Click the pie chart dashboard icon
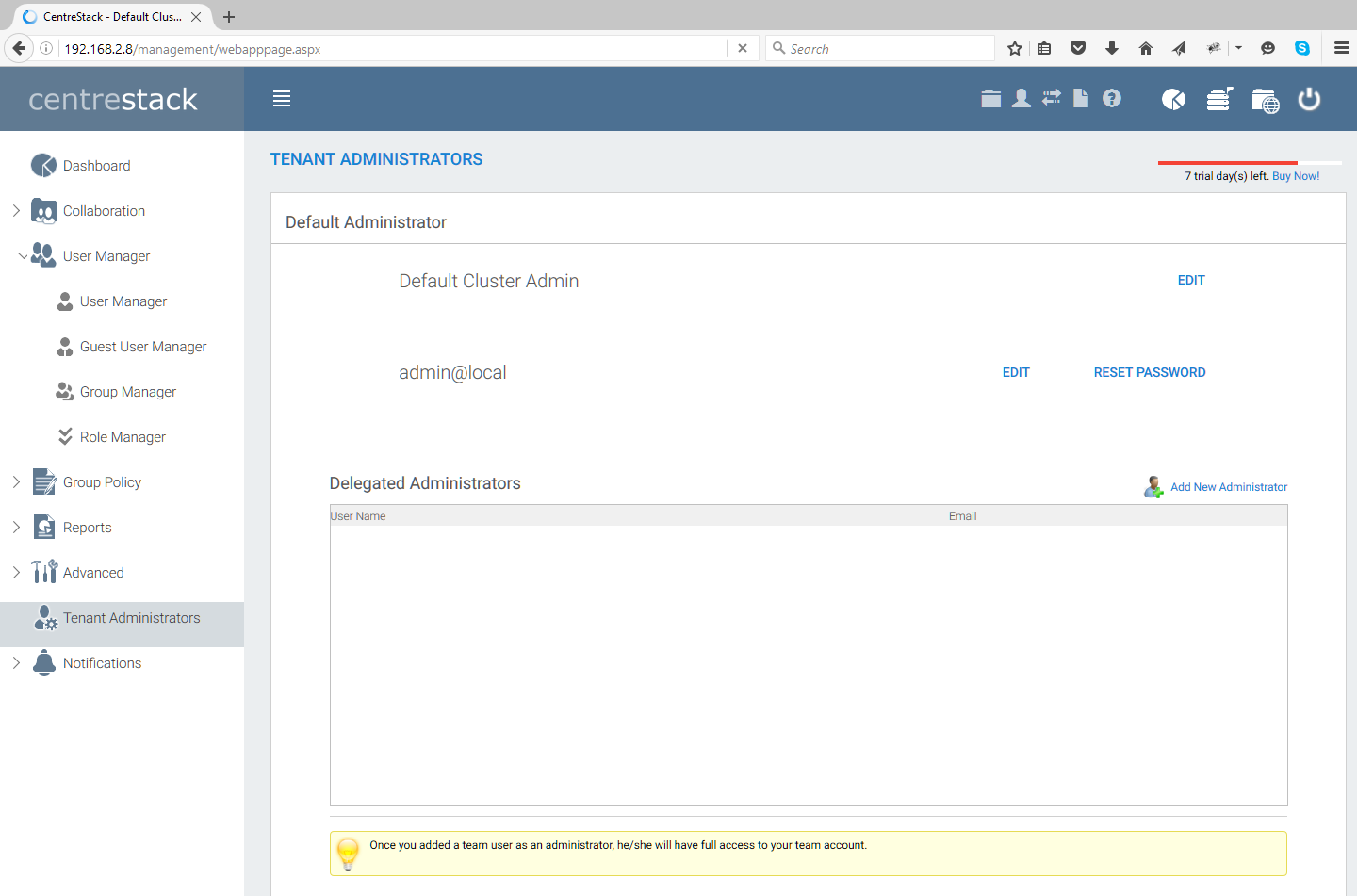The image size is (1357, 896). click(x=1173, y=98)
